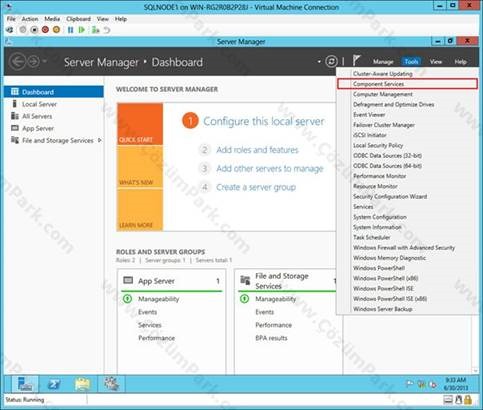Click Create a server group link
Image resolution: width=483 pixels, height=410 pixels.
point(256,187)
